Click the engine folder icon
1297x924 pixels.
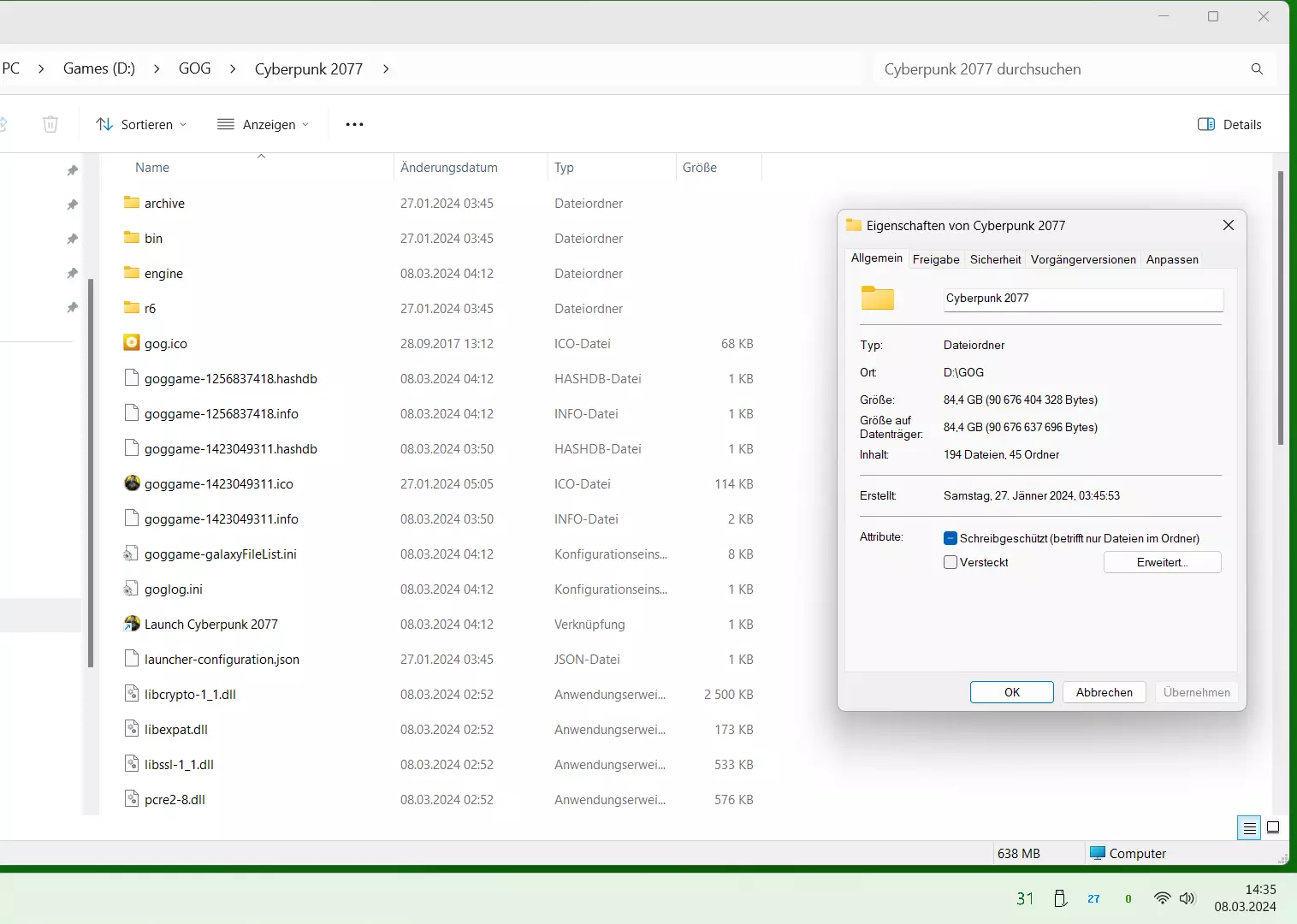(131, 273)
